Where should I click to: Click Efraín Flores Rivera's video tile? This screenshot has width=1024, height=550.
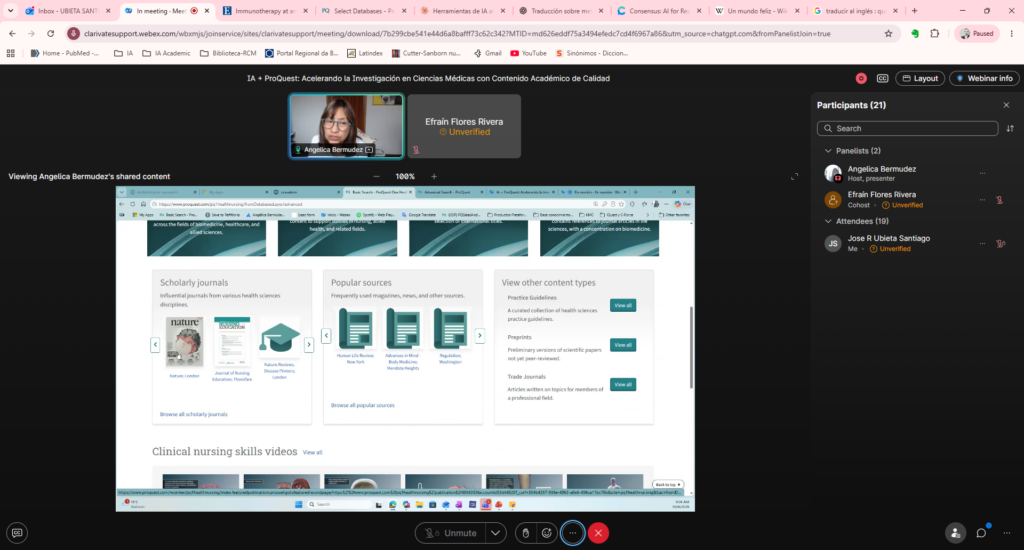(x=464, y=126)
